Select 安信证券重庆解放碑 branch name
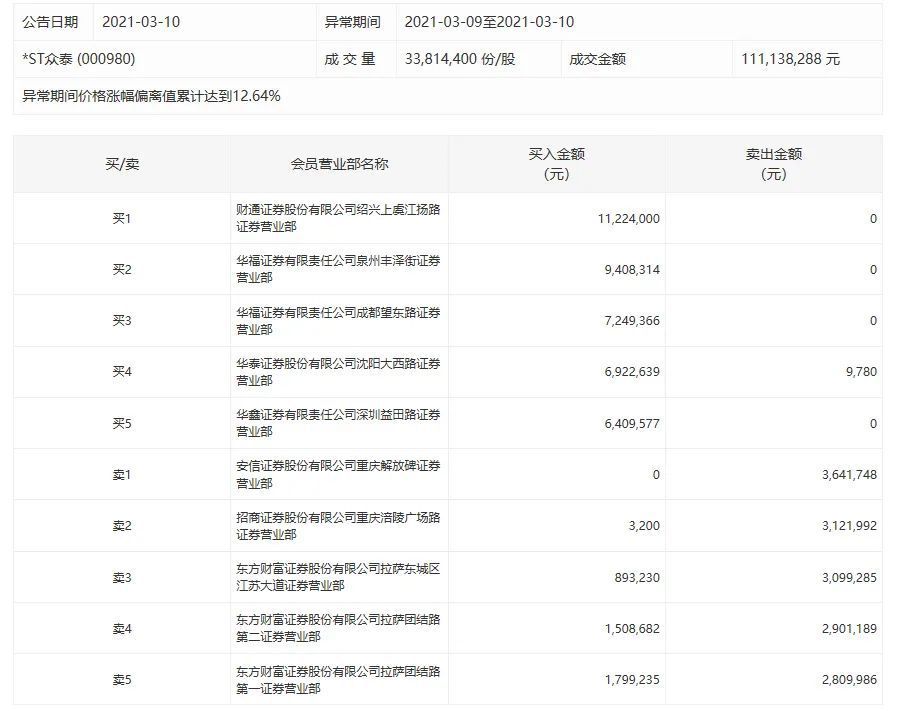This screenshot has width=903, height=711. pos(338,474)
